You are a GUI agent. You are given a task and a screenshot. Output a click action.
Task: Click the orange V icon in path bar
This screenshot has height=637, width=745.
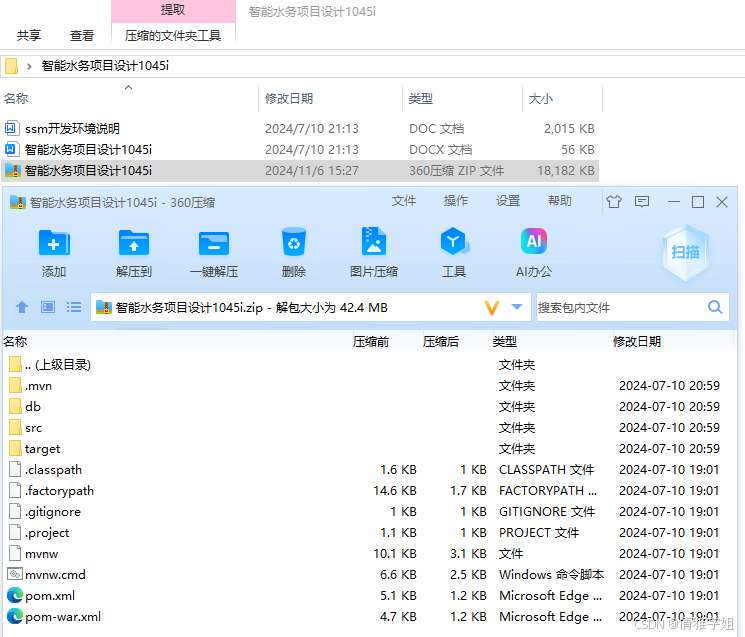(492, 308)
